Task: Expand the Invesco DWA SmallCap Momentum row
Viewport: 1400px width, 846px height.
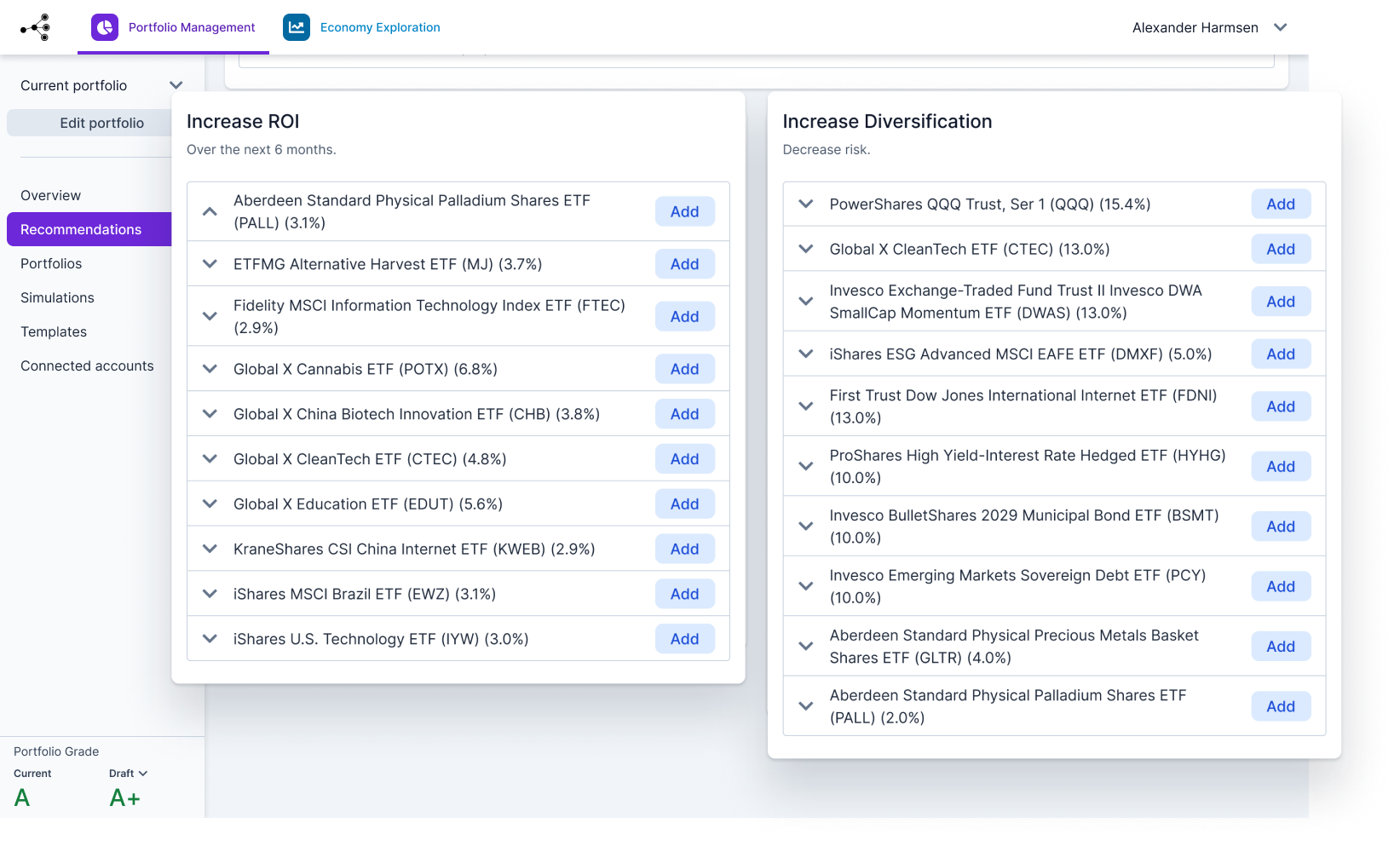Action: (x=806, y=302)
